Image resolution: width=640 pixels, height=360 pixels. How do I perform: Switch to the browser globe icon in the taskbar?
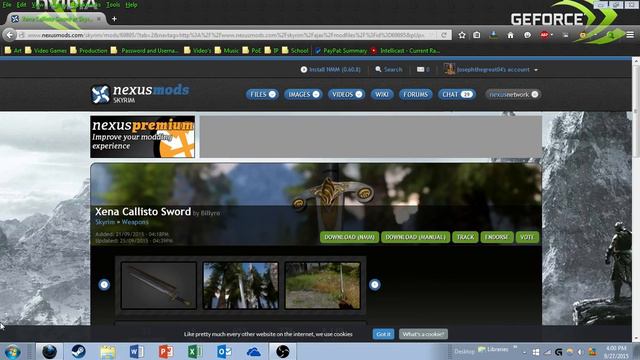pyautogui.click(x=49, y=351)
